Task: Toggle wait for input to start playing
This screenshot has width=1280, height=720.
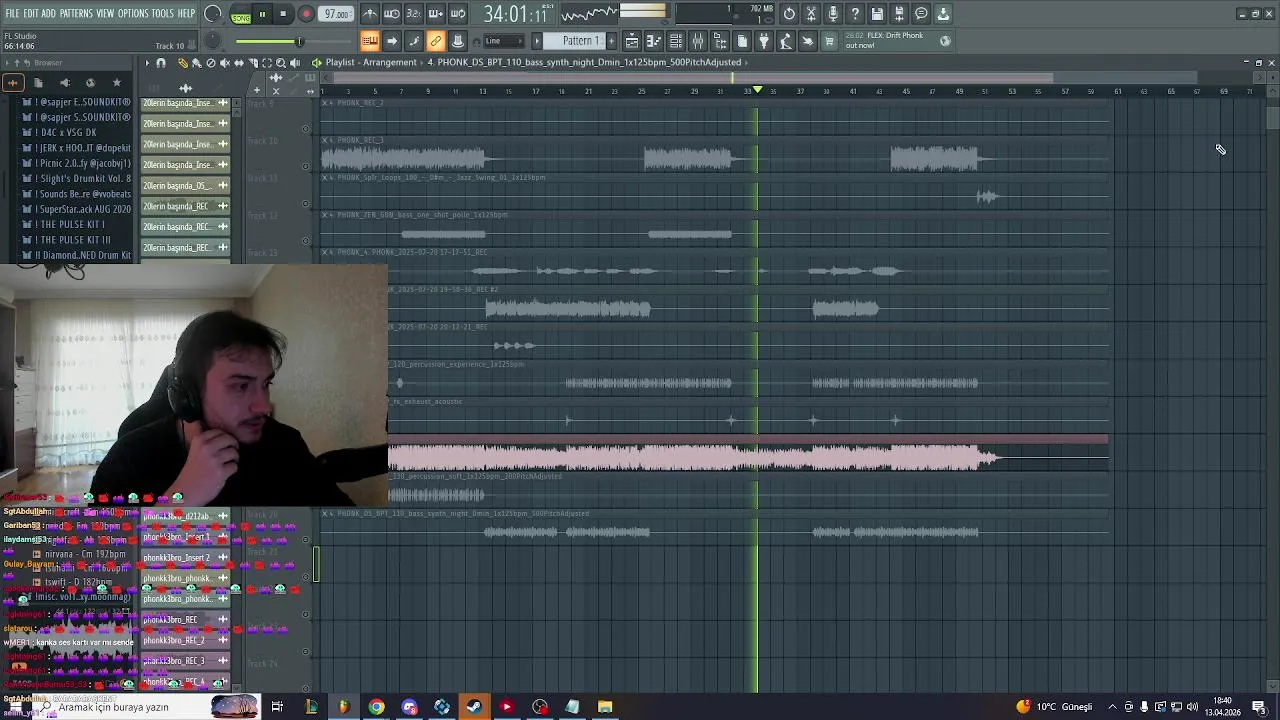Action: (392, 14)
